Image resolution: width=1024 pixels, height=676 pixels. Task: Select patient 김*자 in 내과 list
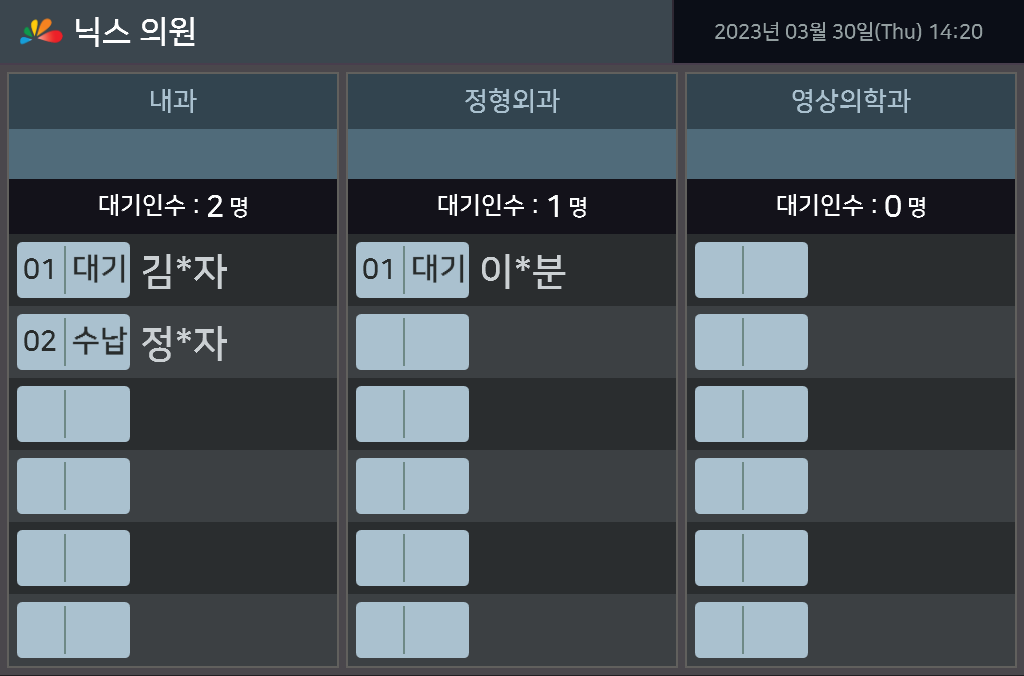click(184, 271)
